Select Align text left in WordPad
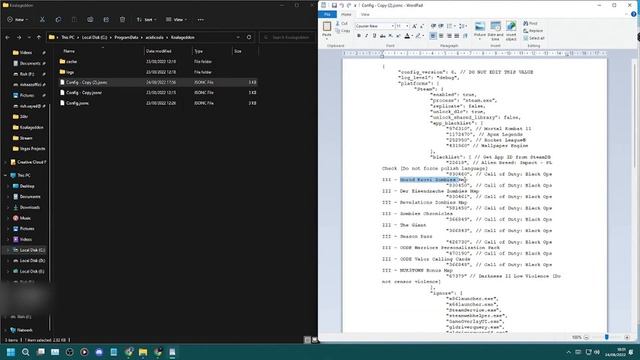The height and width of the screenshot is (360, 640). coord(433,36)
